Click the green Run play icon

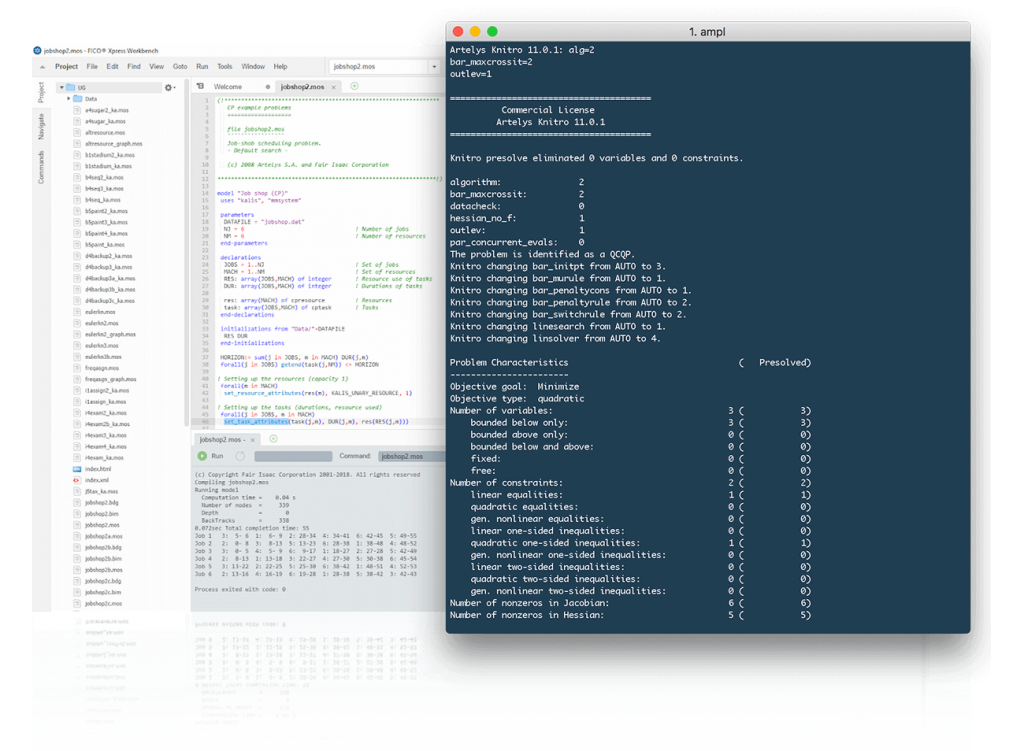(x=202, y=455)
